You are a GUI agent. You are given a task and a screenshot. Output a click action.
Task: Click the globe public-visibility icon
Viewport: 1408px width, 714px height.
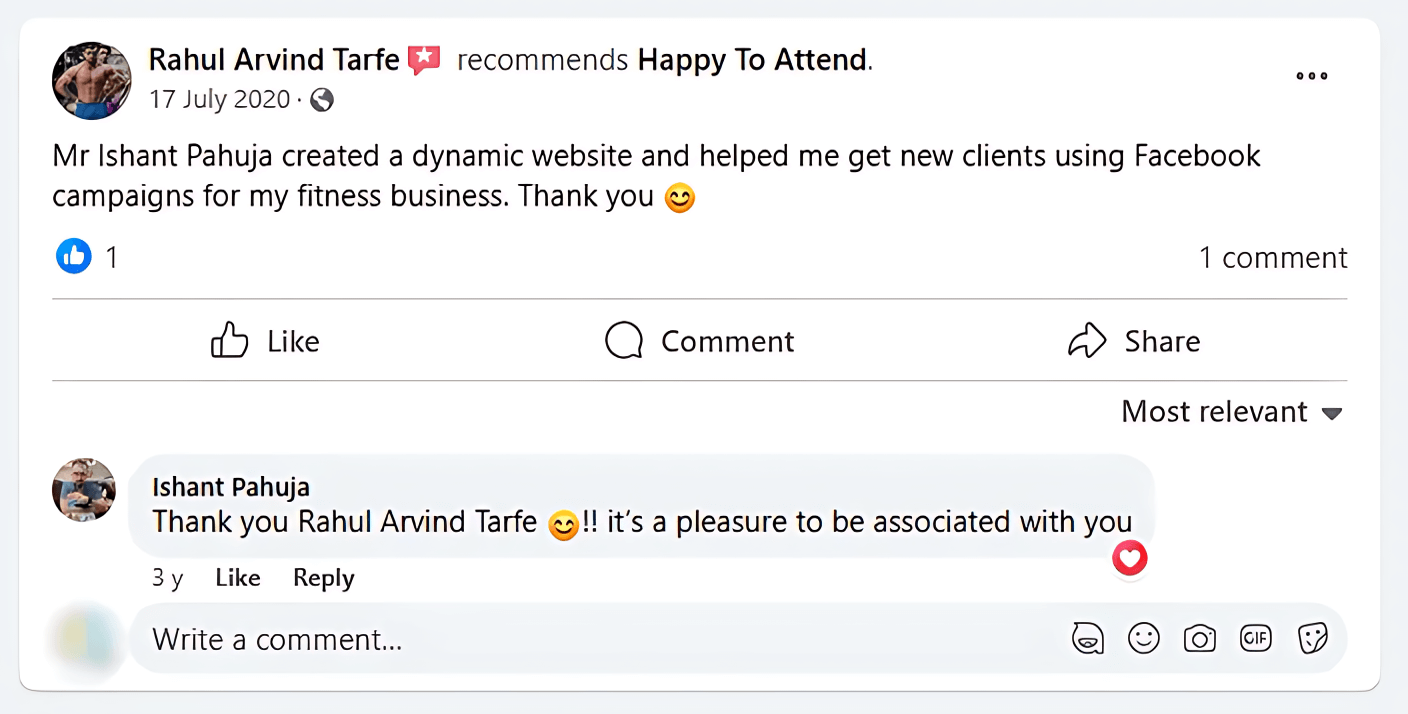click(x=322, y=100)
